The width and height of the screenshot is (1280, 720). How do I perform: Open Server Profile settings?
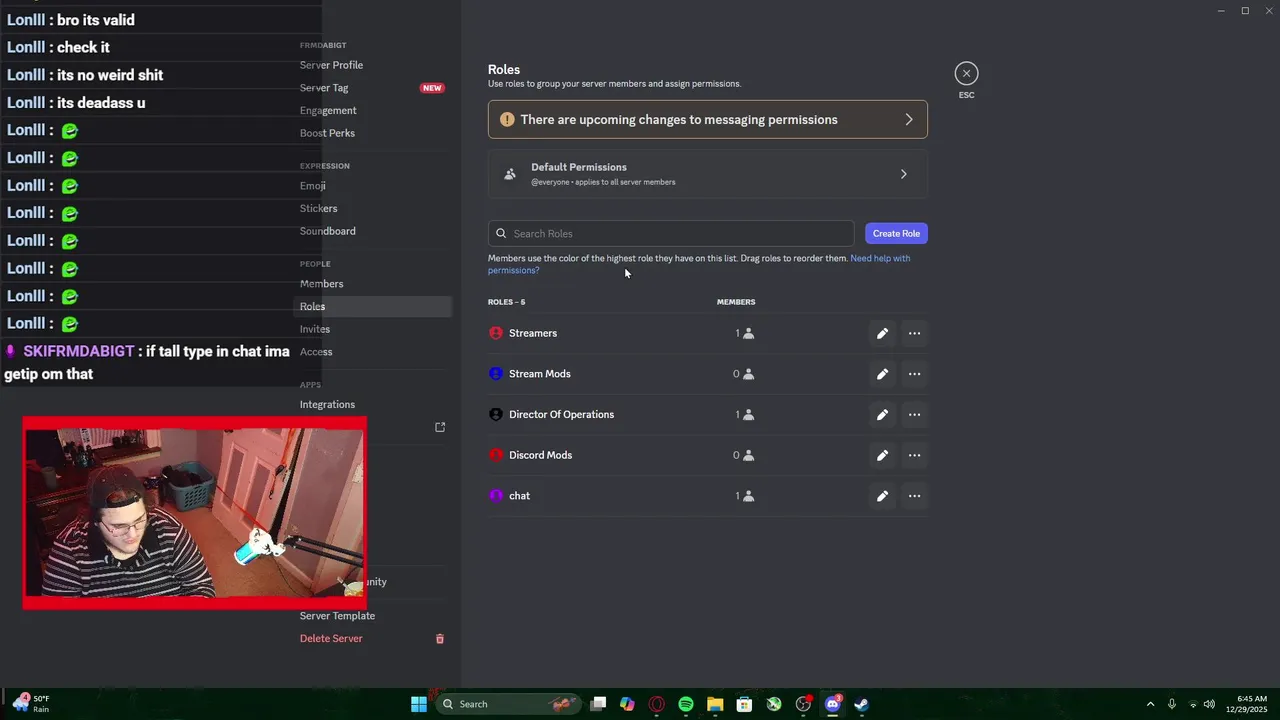331,65
